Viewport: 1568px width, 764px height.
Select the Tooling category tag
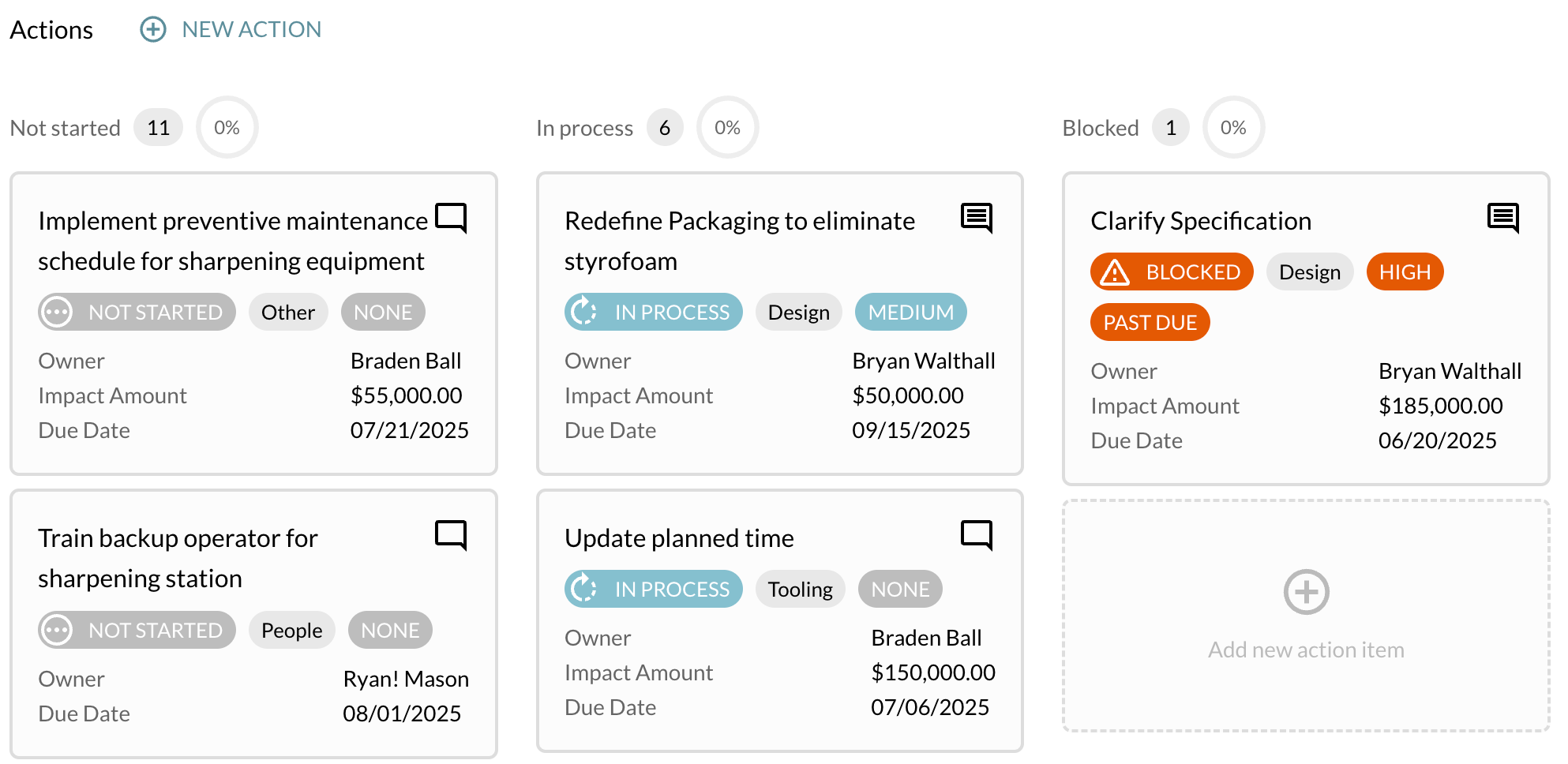[800, 590]
